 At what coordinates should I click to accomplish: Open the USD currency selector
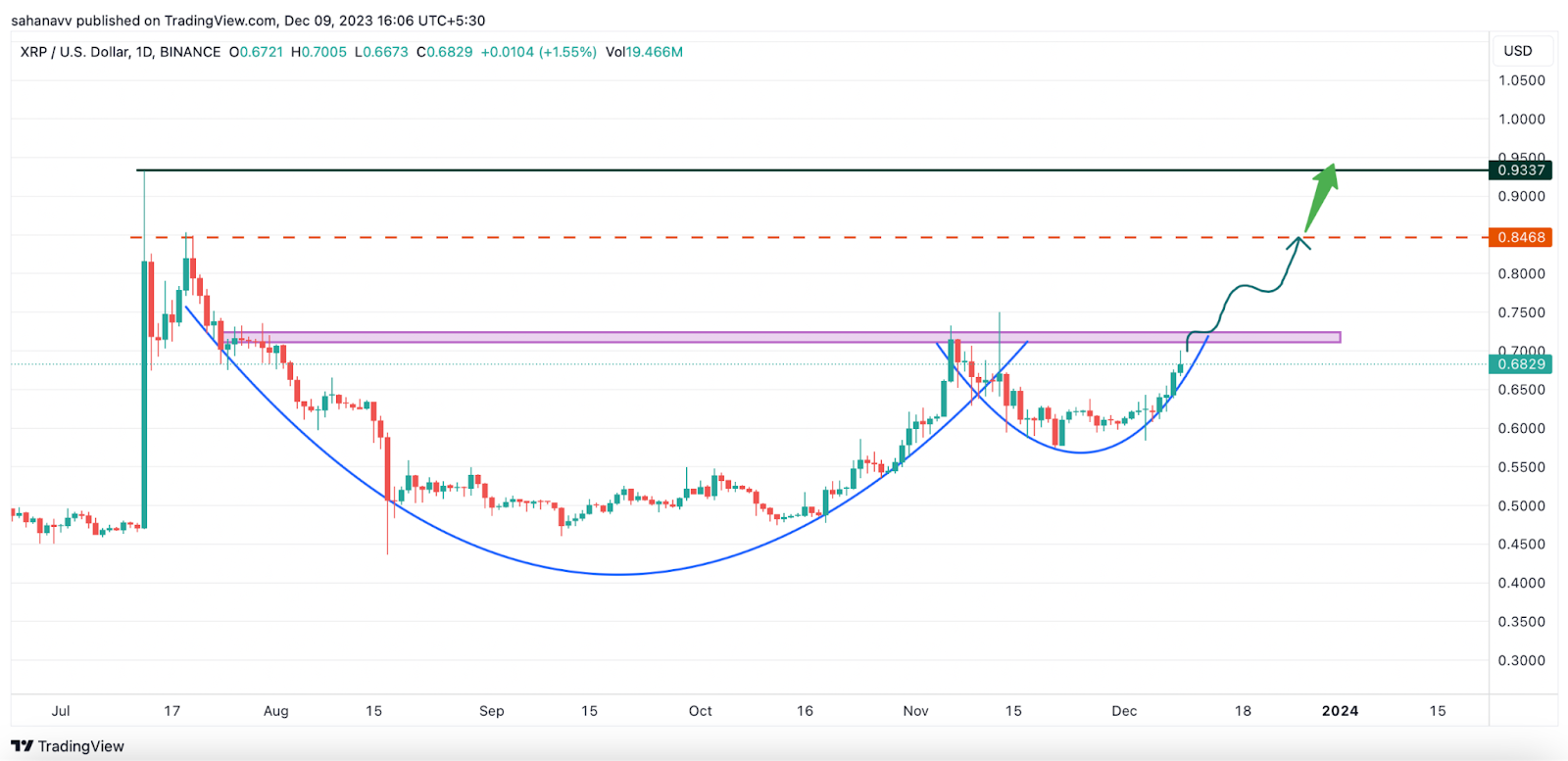(1522, 50)
